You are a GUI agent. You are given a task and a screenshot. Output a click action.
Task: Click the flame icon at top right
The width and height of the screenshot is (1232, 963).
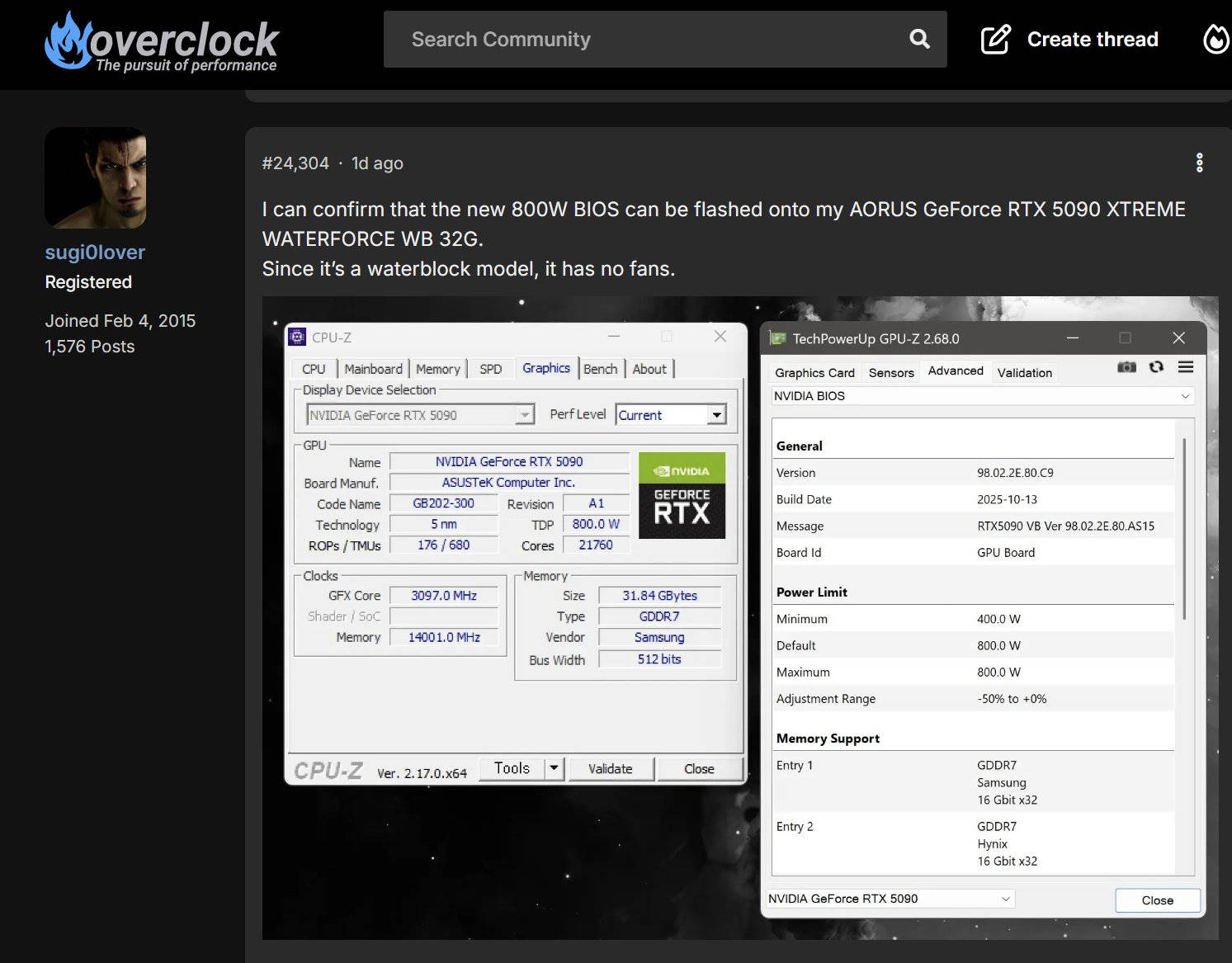pos(1215,39)
